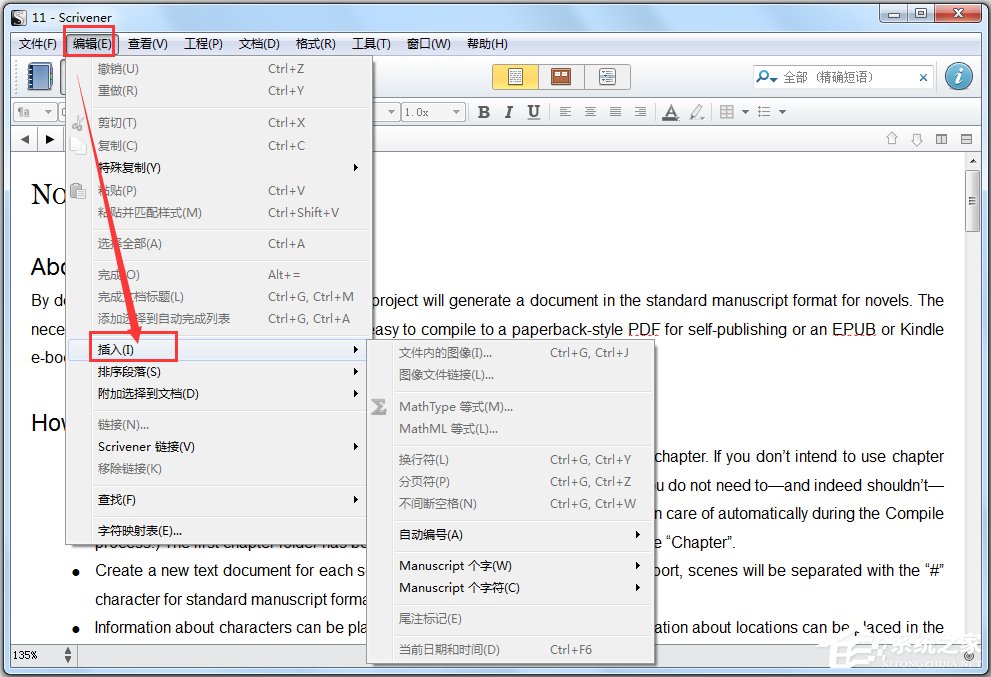Open the 格式(R) menu
This screenshot has width=991, height=677.
pyautogui.click(x=315, y=44)
